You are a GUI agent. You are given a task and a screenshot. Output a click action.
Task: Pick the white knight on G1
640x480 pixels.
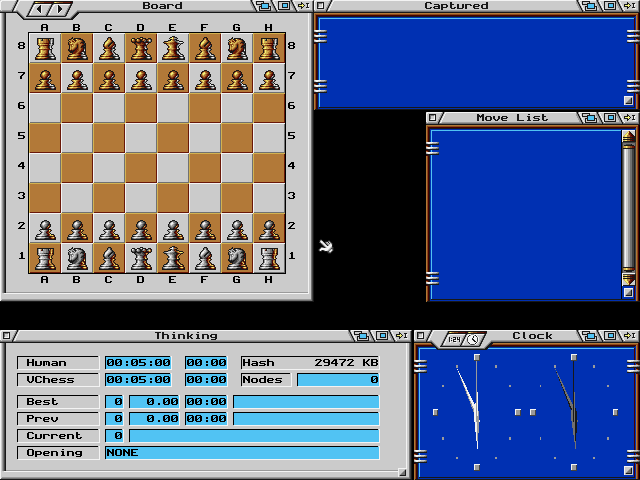(237, 258)
